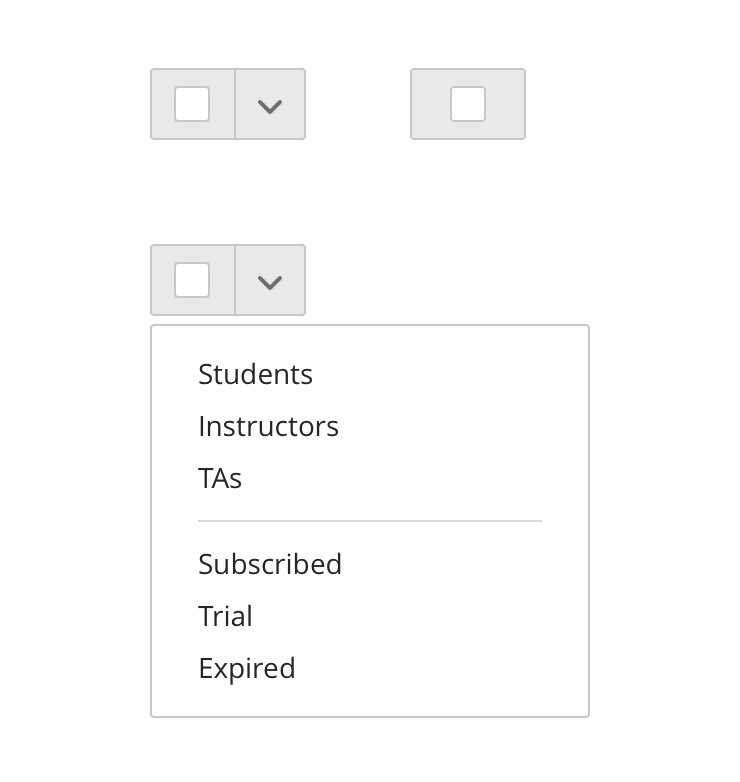The height and width of the screenshot is (782, 740).
Task: Toggle the standalone checkbox without a dropdown arrow
Action: click(x=468, y=104)
